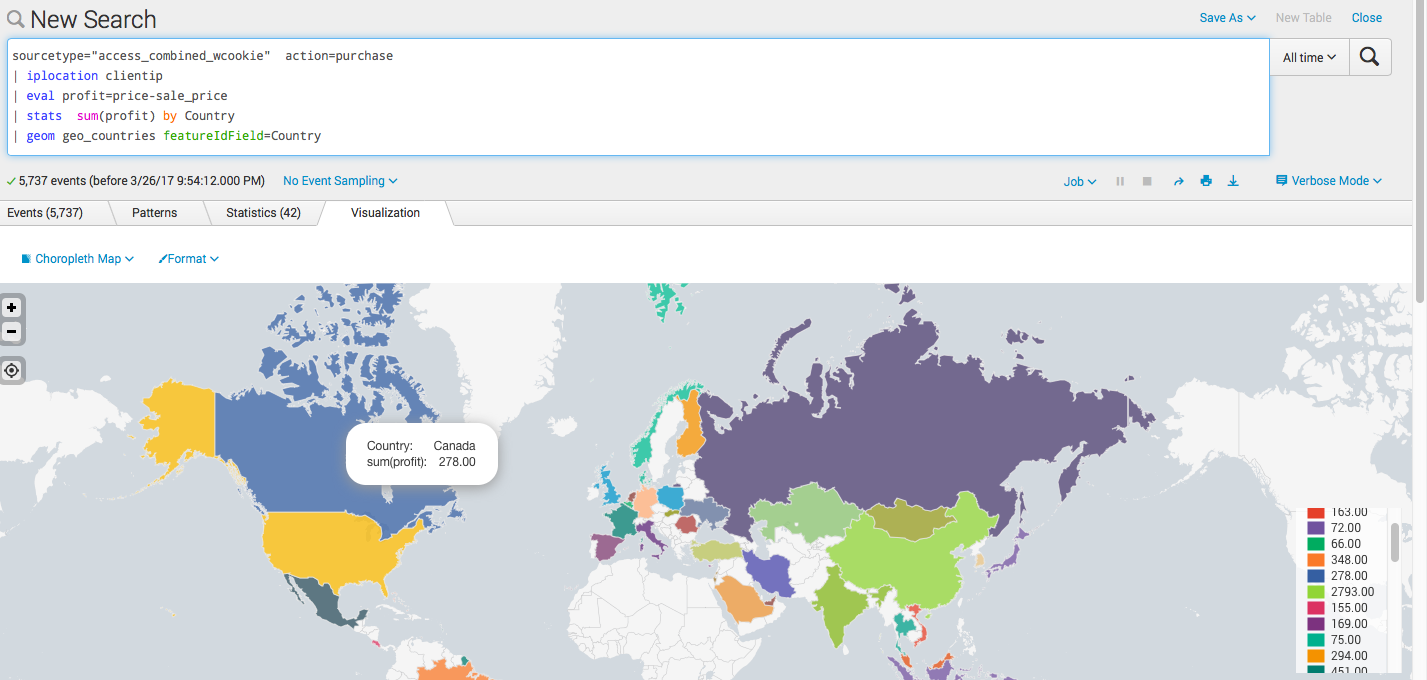Open the Choropleth Map visualization picker

(77, 258)
